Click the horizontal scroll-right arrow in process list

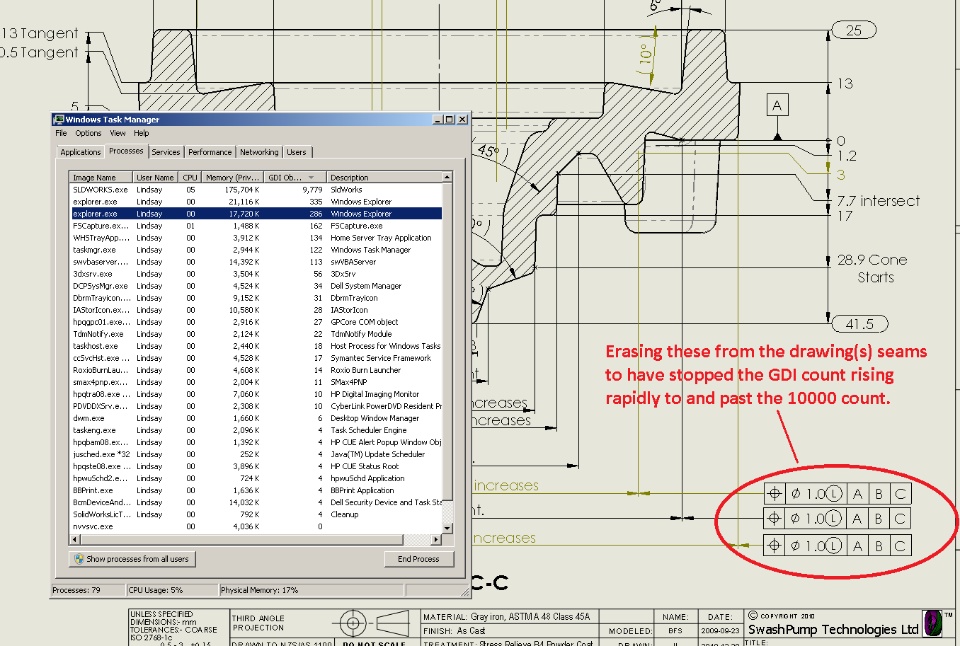[436, 539]
